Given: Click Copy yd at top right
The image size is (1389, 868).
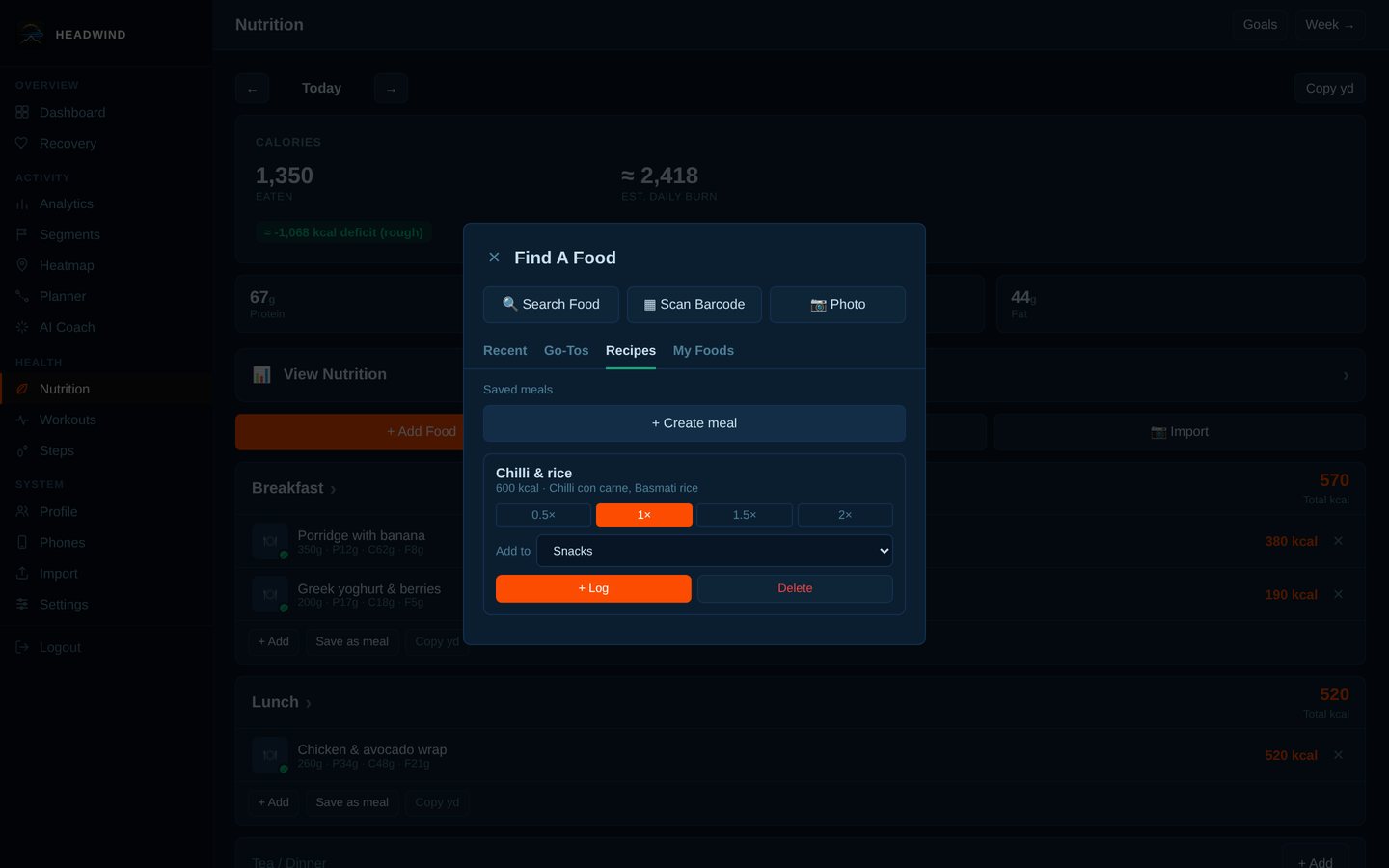Looking at the screenshot, I should pos(1329,88).
